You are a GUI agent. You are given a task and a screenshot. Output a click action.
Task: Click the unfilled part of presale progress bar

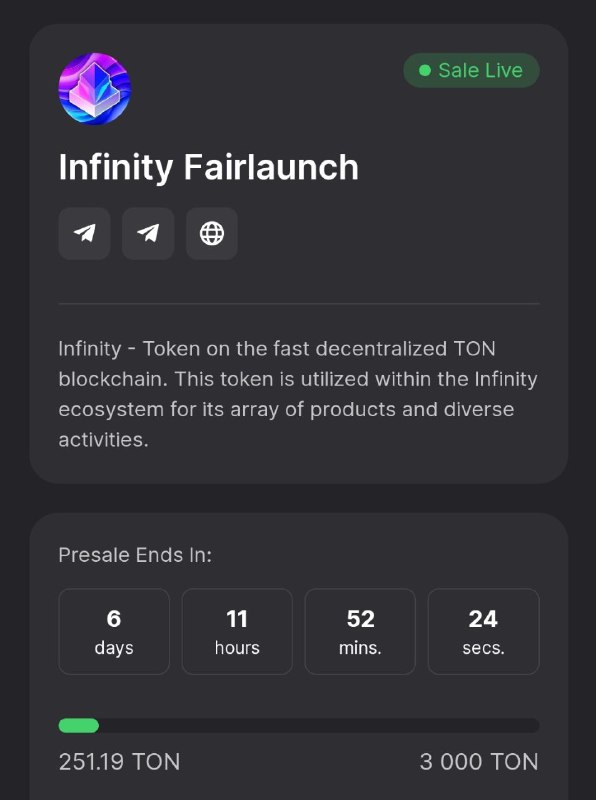click(x=319, y=726)
